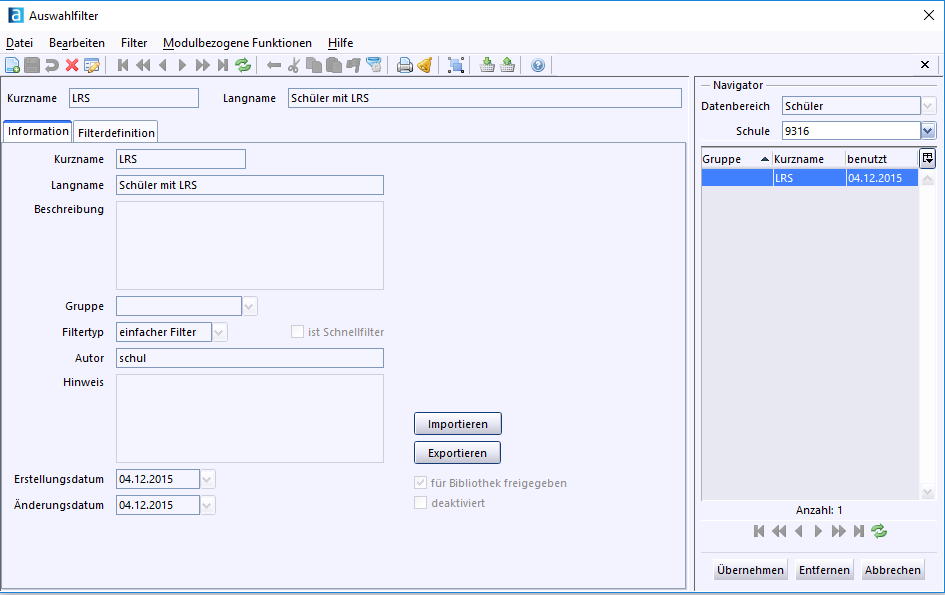Open the Bearbeiten menu
The width and height of the screenshot is (945, 595).
pos(77,43)
